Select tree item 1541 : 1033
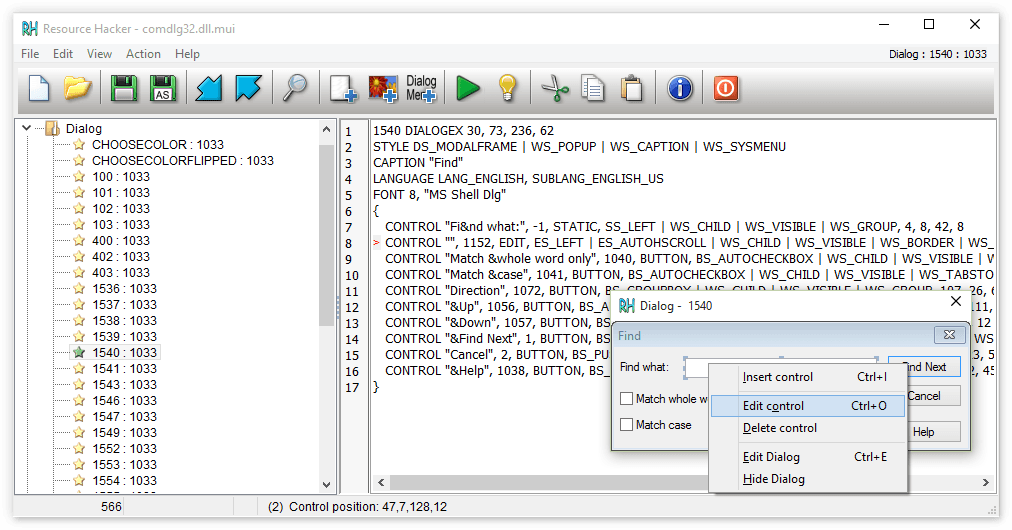This screenshot has height=530, width=1012. click(124, 369)
